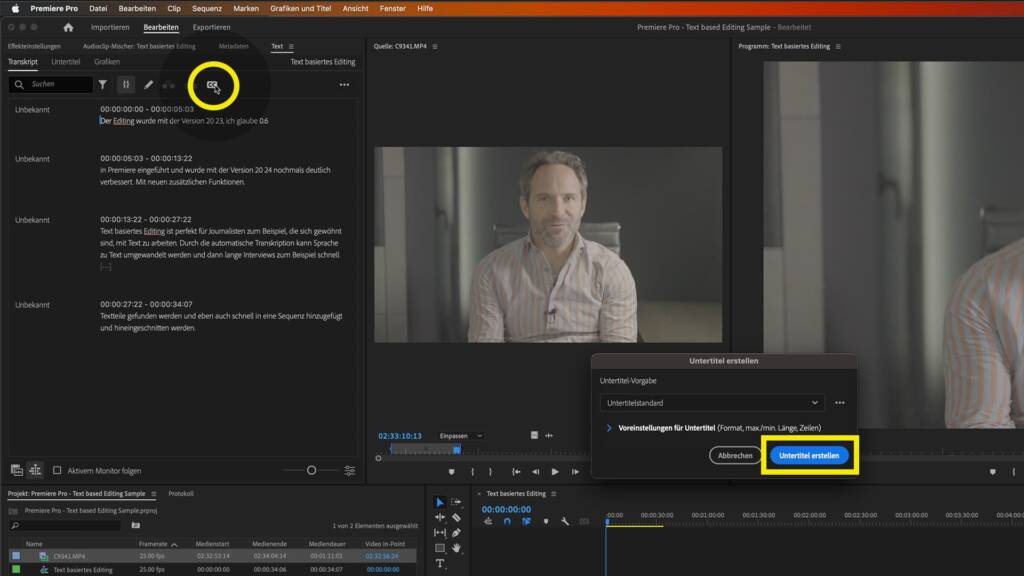The width and height of the screenshot is (1024, 576).
Task: Open the subtitle preset three-dots options
Action: pyautogui.click(x=840, y=403)
